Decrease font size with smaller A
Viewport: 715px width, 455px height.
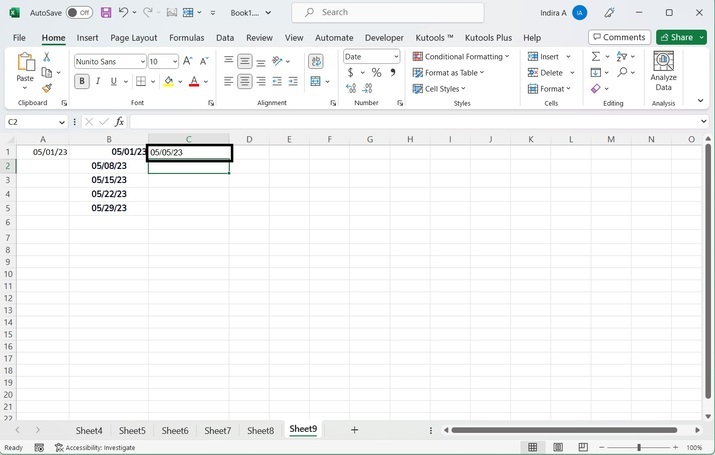pos(204,61)
